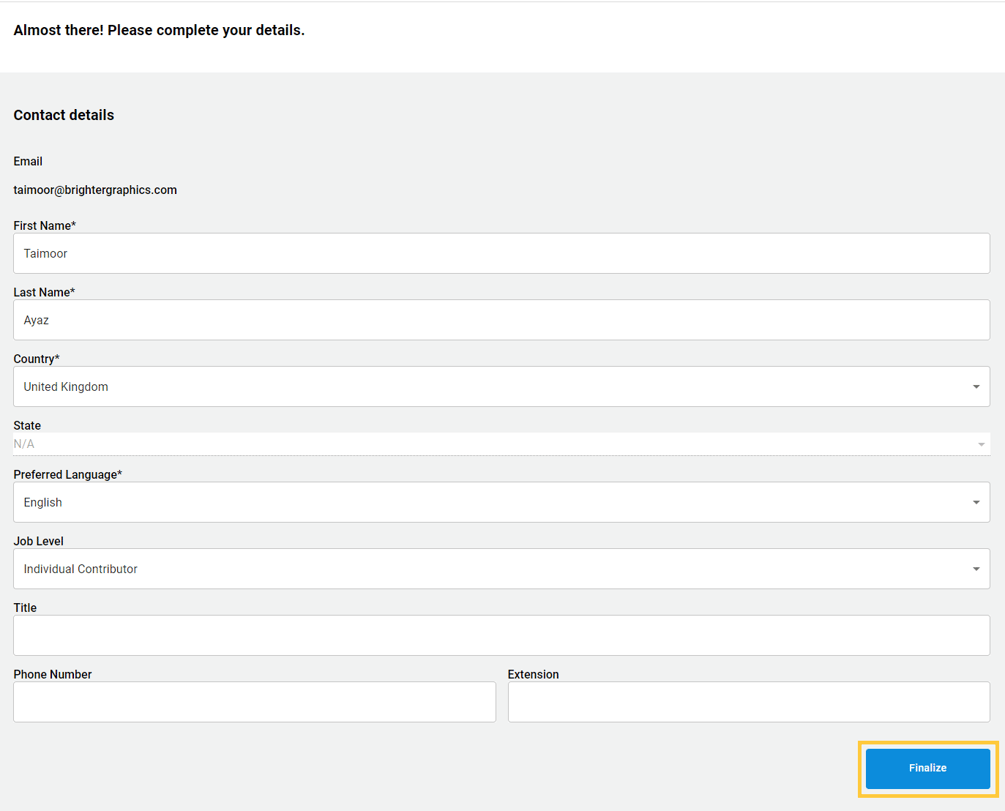
Task: Click the Extension input field
Action: tap(747, 701)
